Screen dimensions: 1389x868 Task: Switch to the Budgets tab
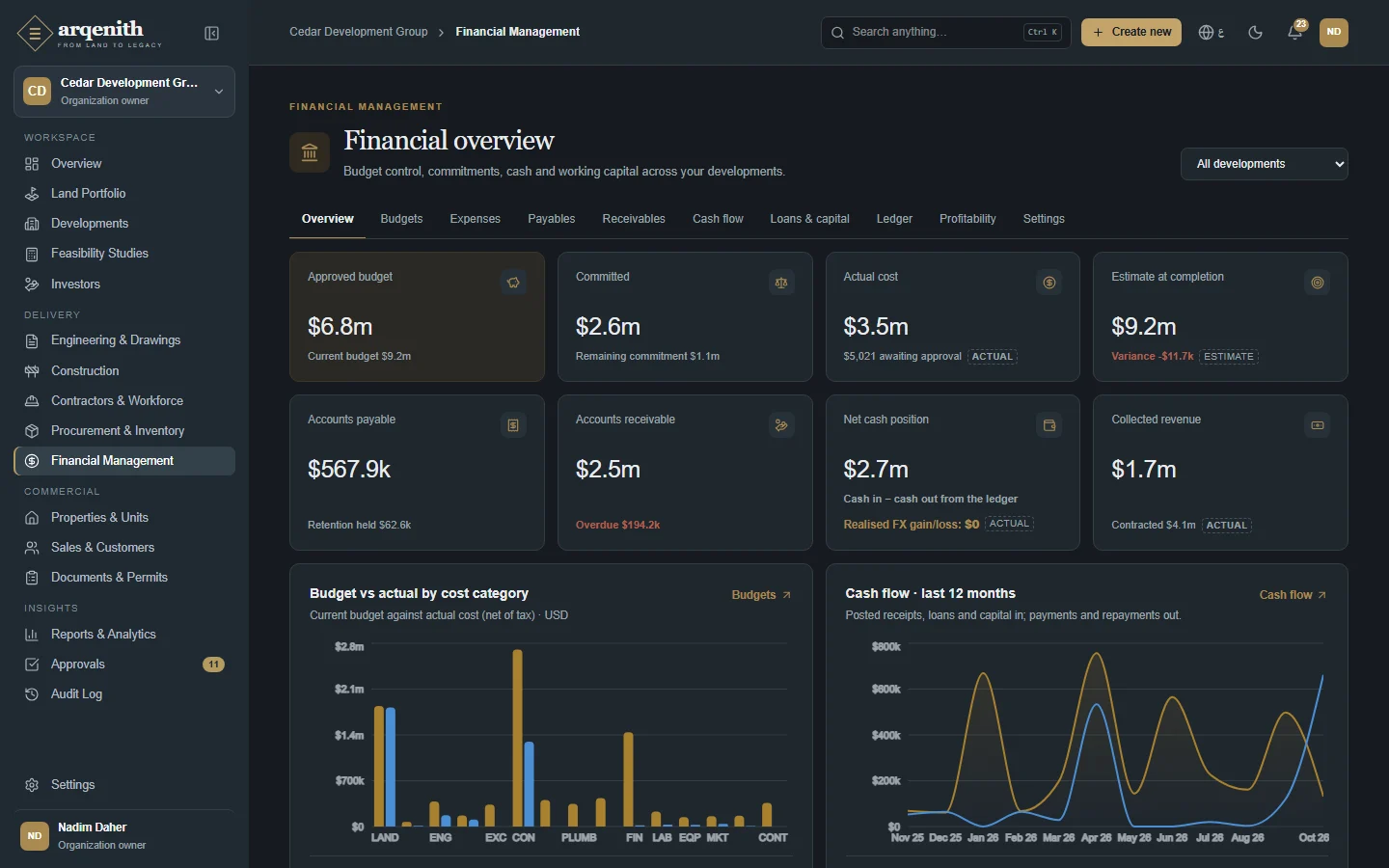pos(401,219)
